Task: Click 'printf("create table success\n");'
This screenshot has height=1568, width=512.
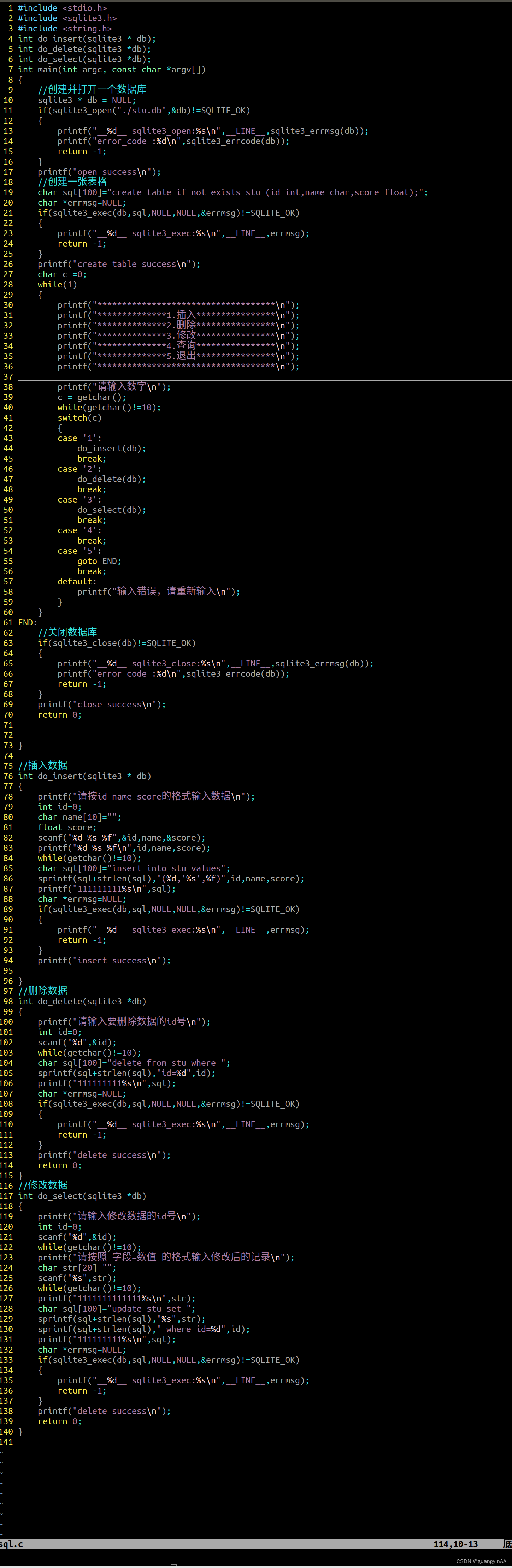Action: click(119, 264)
